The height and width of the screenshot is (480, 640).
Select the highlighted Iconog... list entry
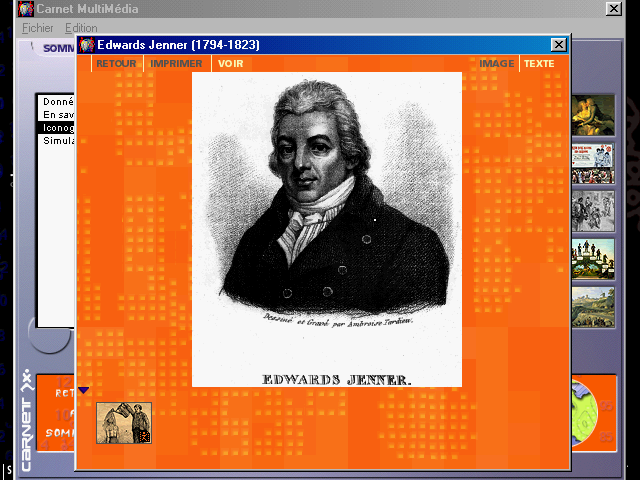pyautogui.click(x=57, y=128)
